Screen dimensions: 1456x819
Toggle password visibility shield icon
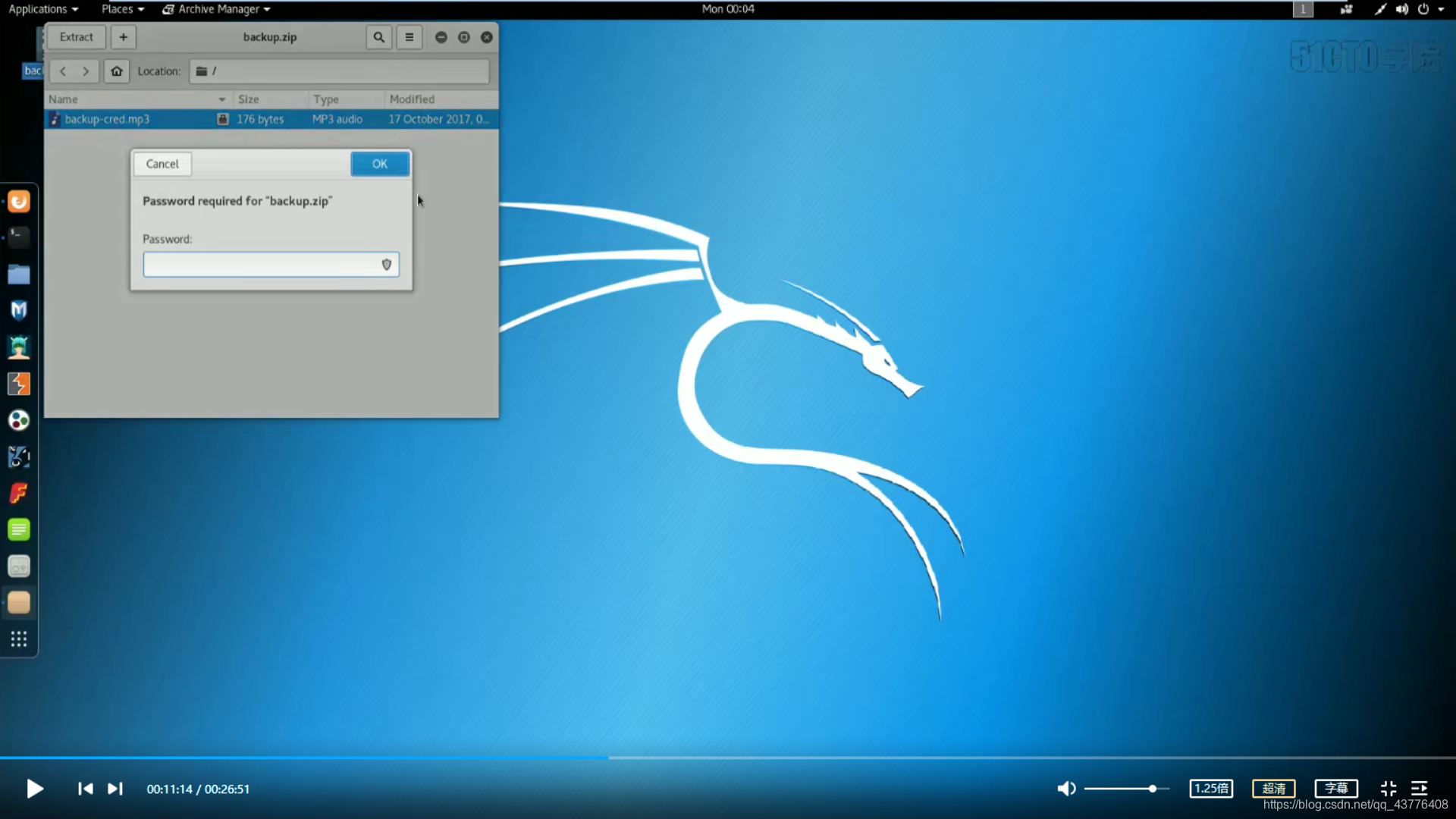pos(386,265)
